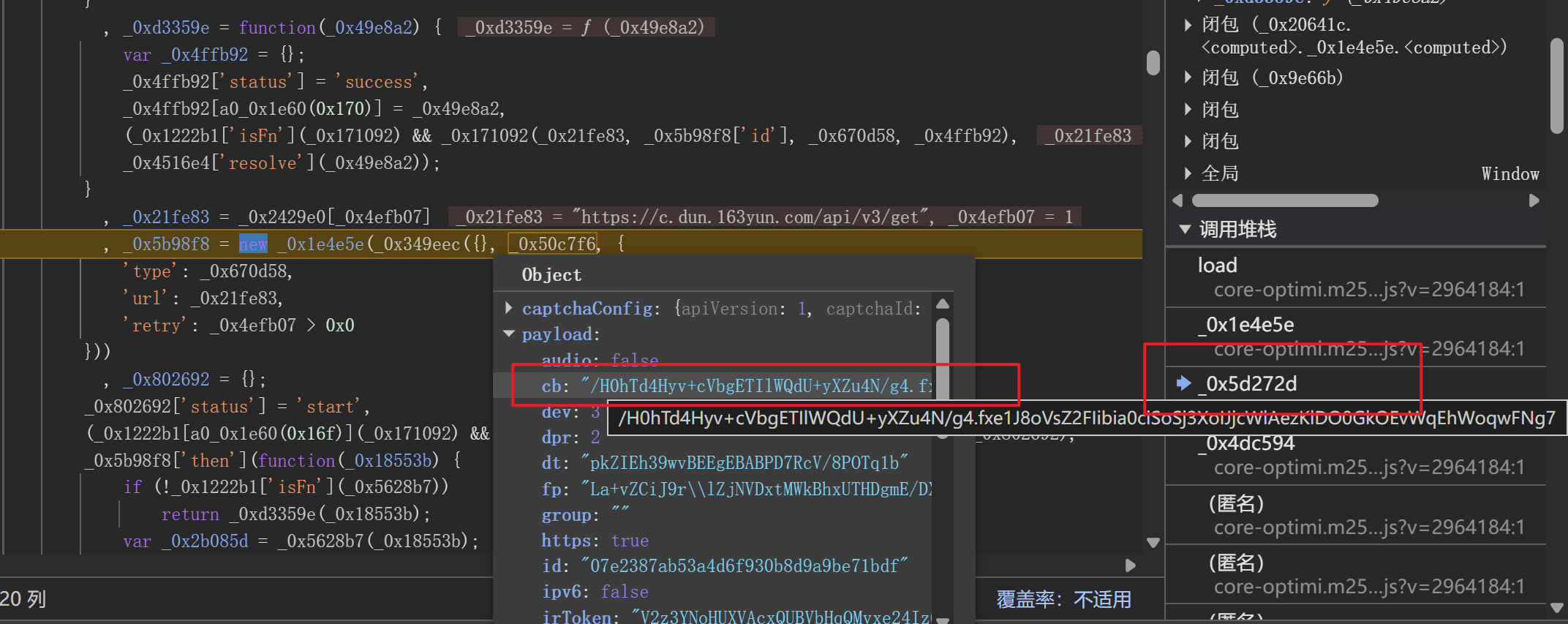Click the ipv6: false property row

pos(595,592)
